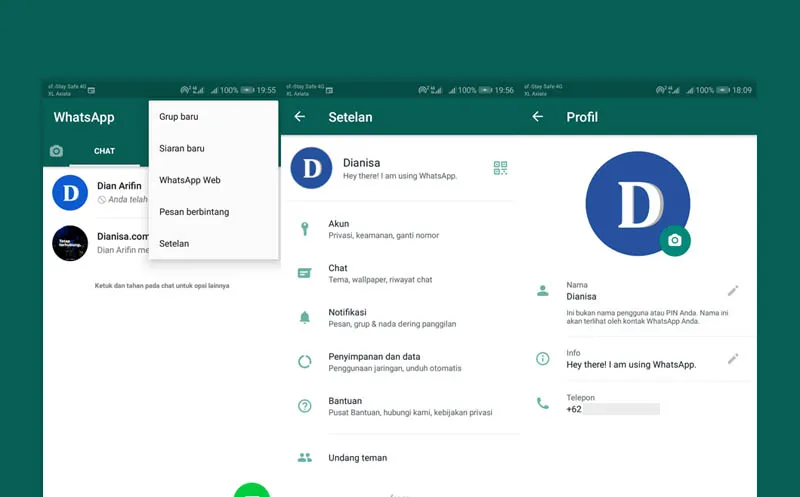800x497 pixels.
Task: Click the back arrow in Setelan header
Action: point(299,117)
